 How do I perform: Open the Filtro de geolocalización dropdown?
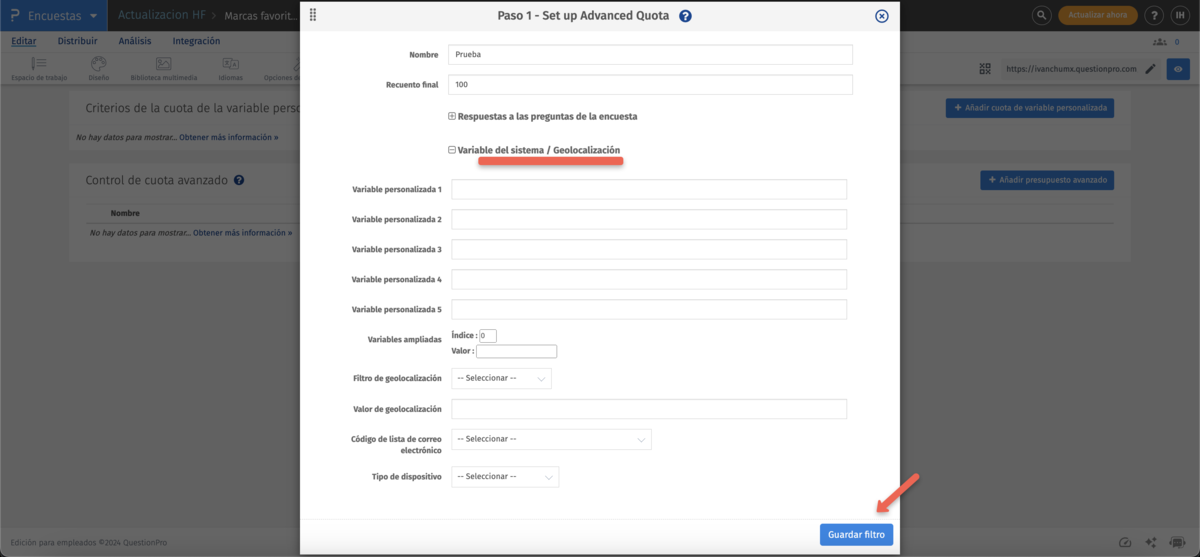point(502,378)
